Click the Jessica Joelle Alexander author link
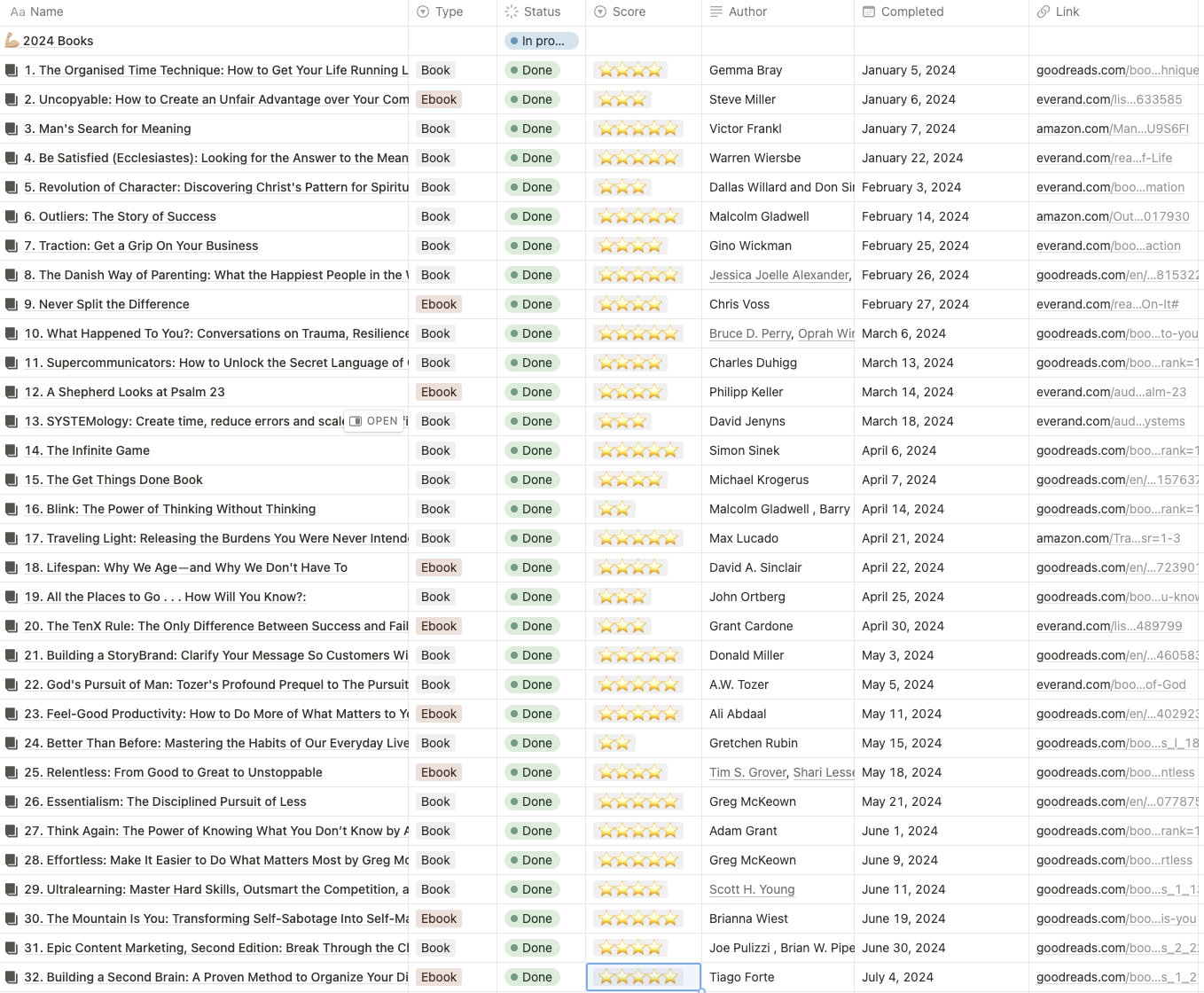 (x=779, y=275)
